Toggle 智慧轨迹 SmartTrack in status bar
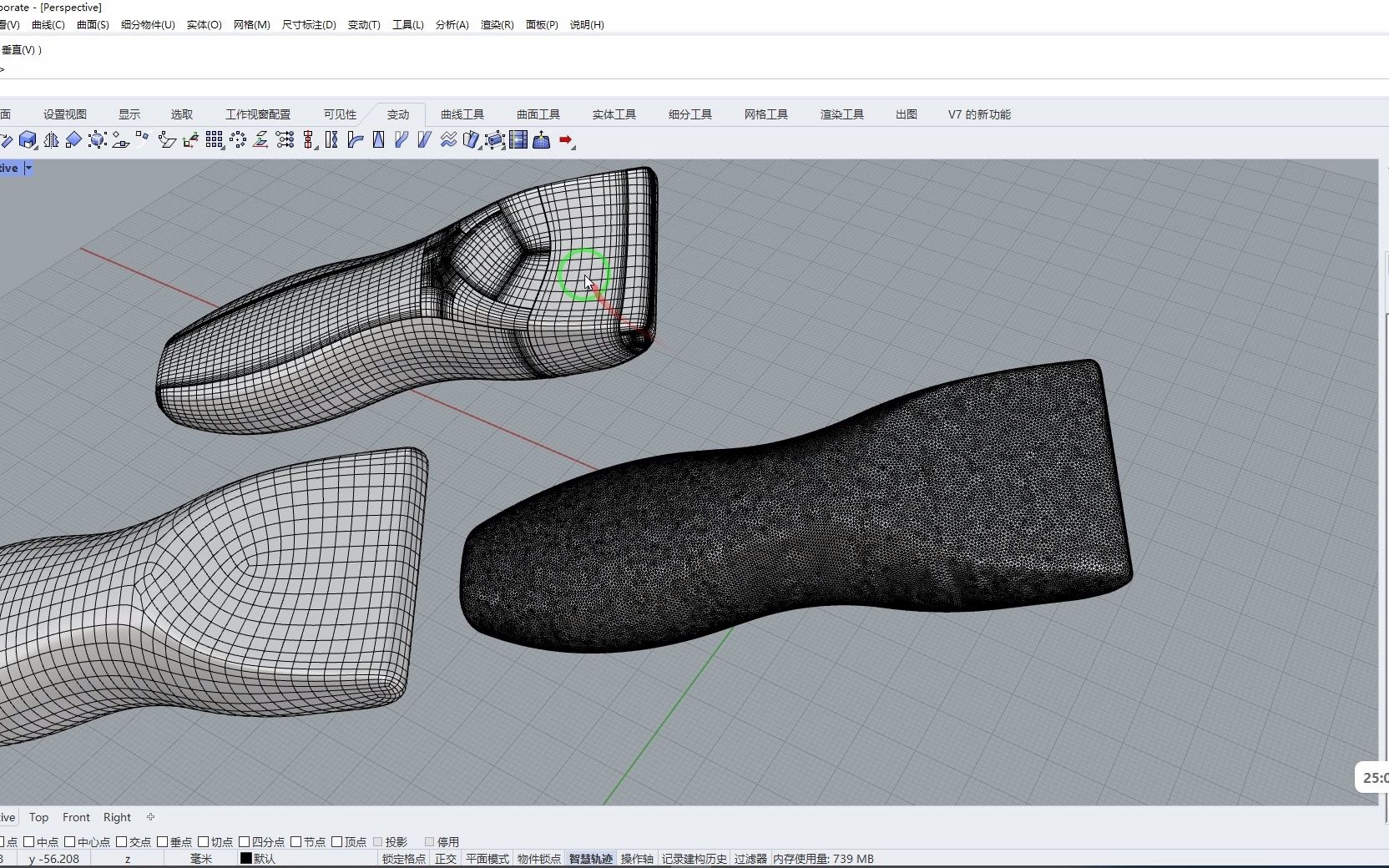Screen dimensions: 1389x868 [x=591, y=858]
